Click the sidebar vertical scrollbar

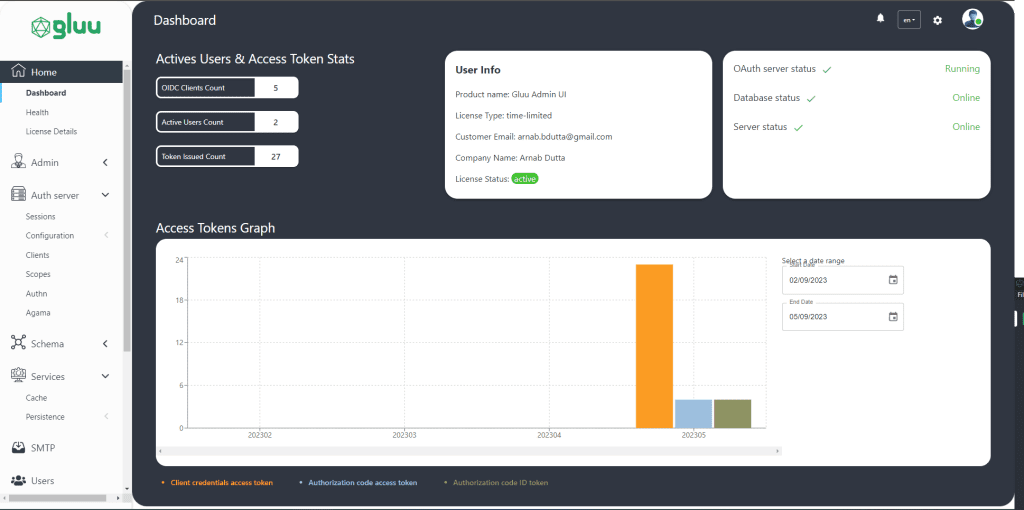point(127,209)
